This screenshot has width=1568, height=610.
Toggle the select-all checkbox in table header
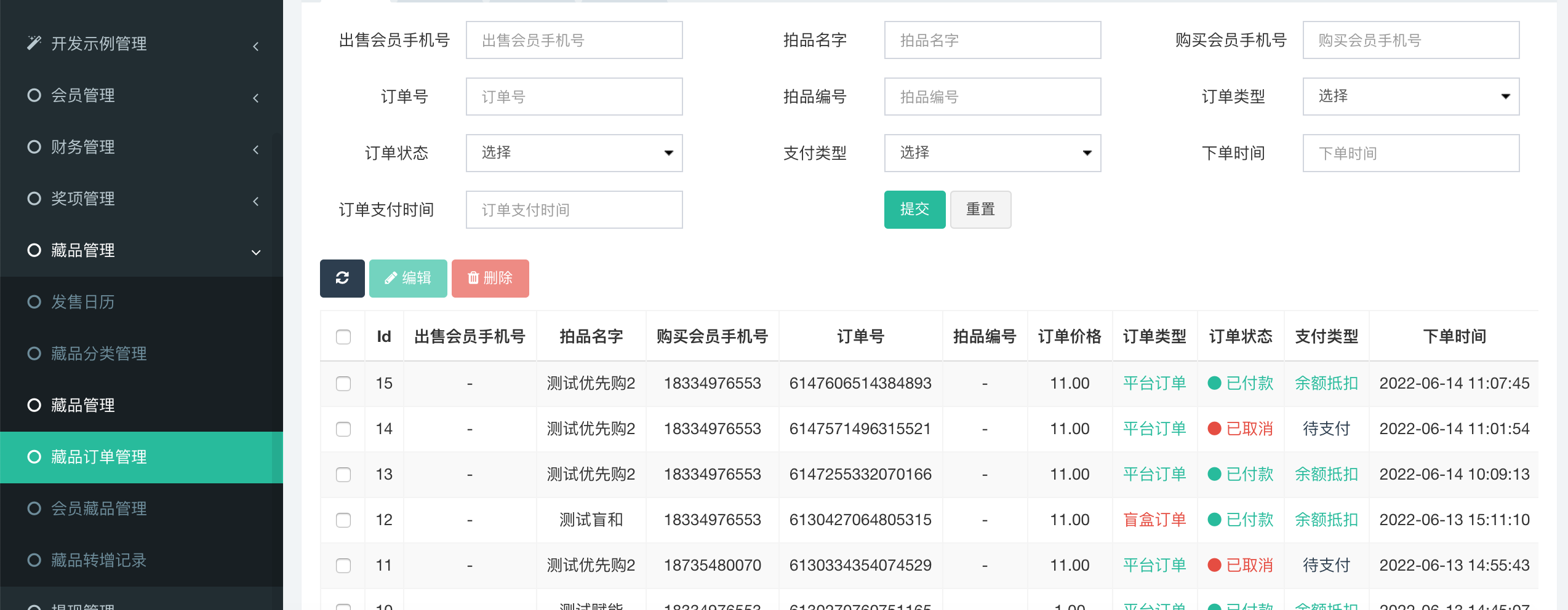(343, 337)
